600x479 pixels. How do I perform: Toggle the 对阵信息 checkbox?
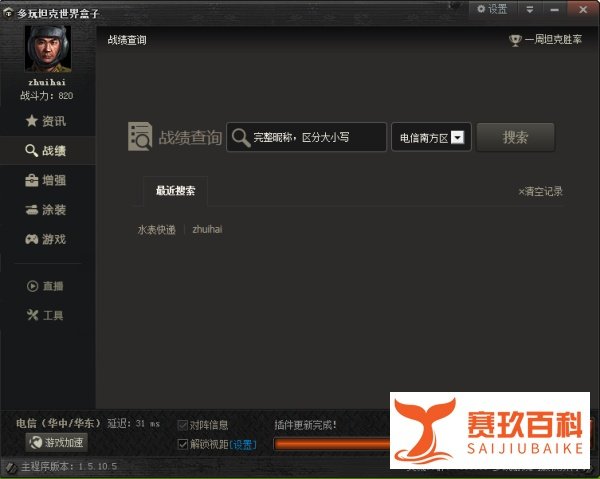click(183, 425)
